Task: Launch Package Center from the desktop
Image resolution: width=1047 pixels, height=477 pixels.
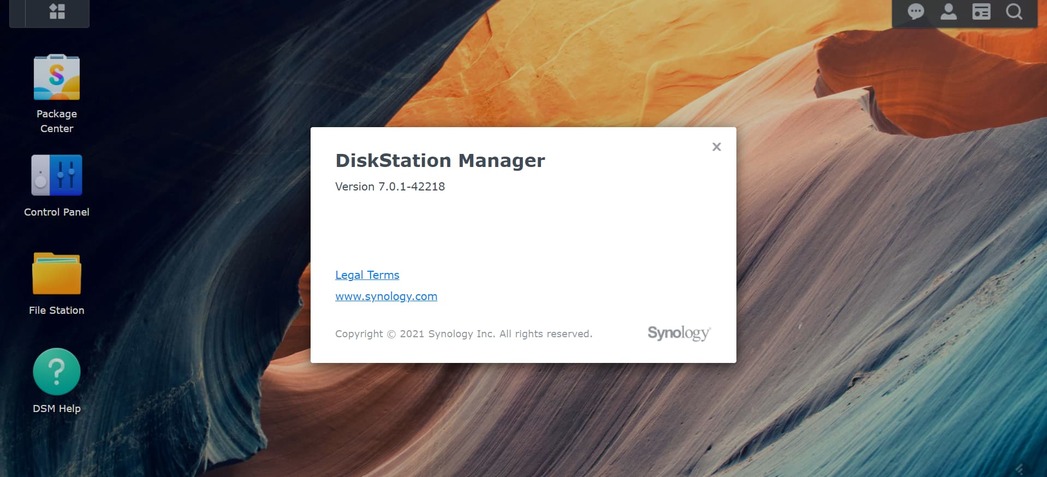Action: coord(57,77)
